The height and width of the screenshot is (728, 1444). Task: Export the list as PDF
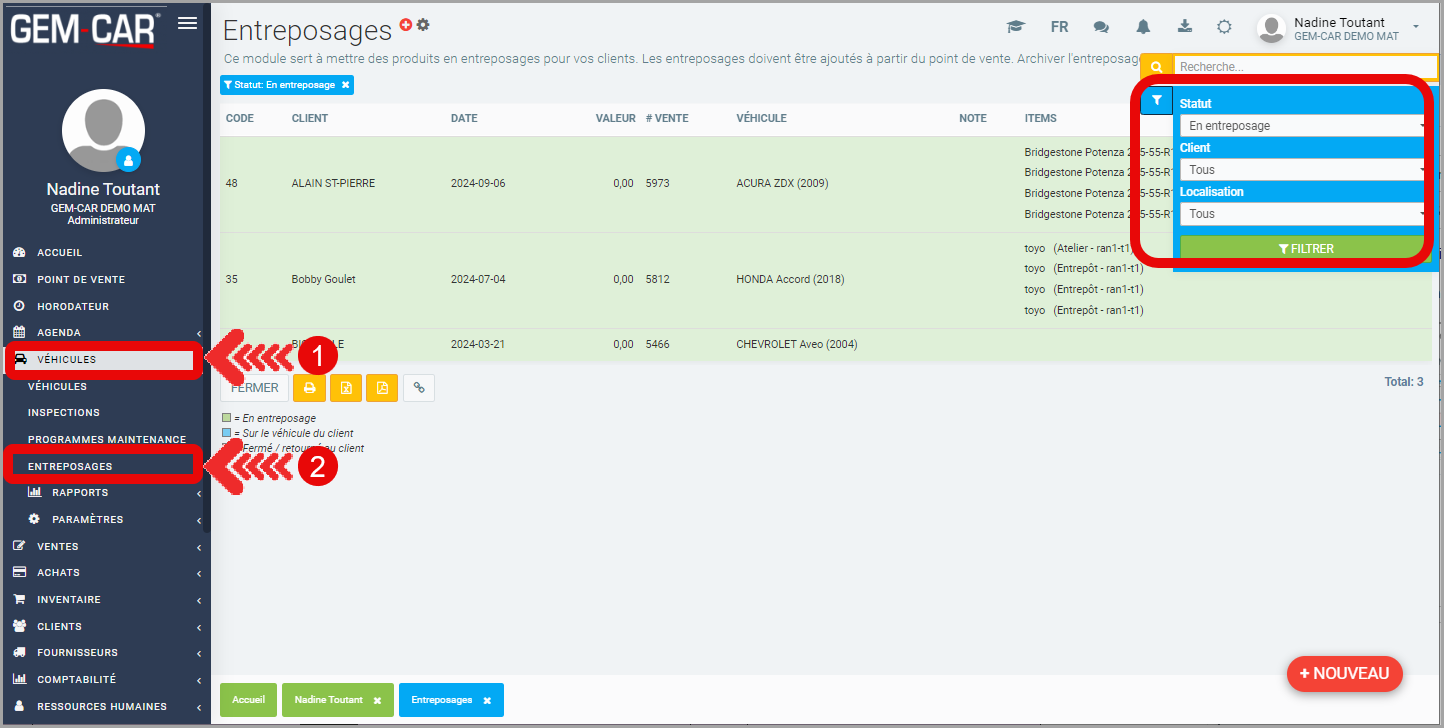click(x=382, y=388)
